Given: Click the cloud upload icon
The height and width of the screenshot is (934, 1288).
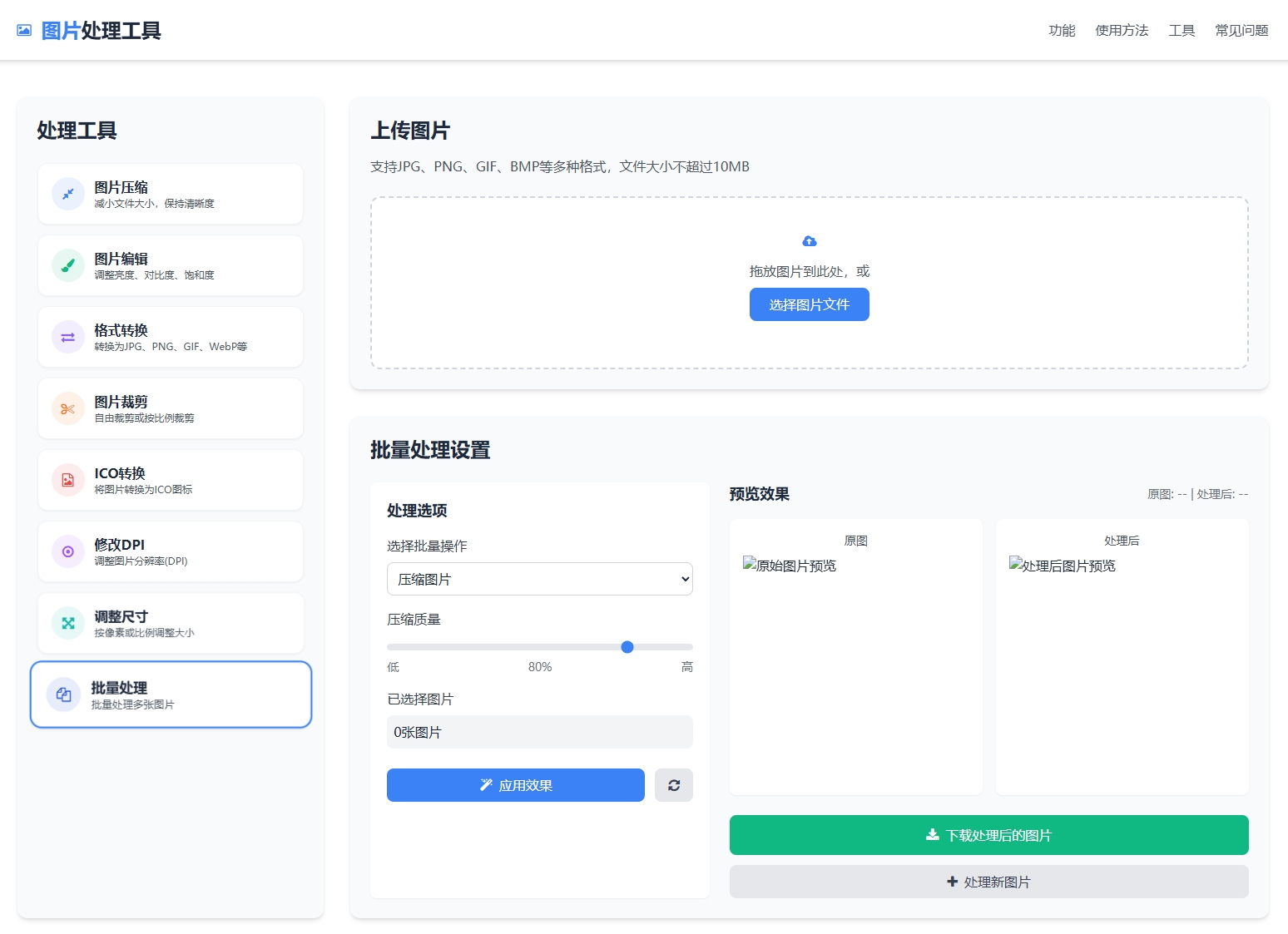Looking at the screenshot, I should coord(809,241).
